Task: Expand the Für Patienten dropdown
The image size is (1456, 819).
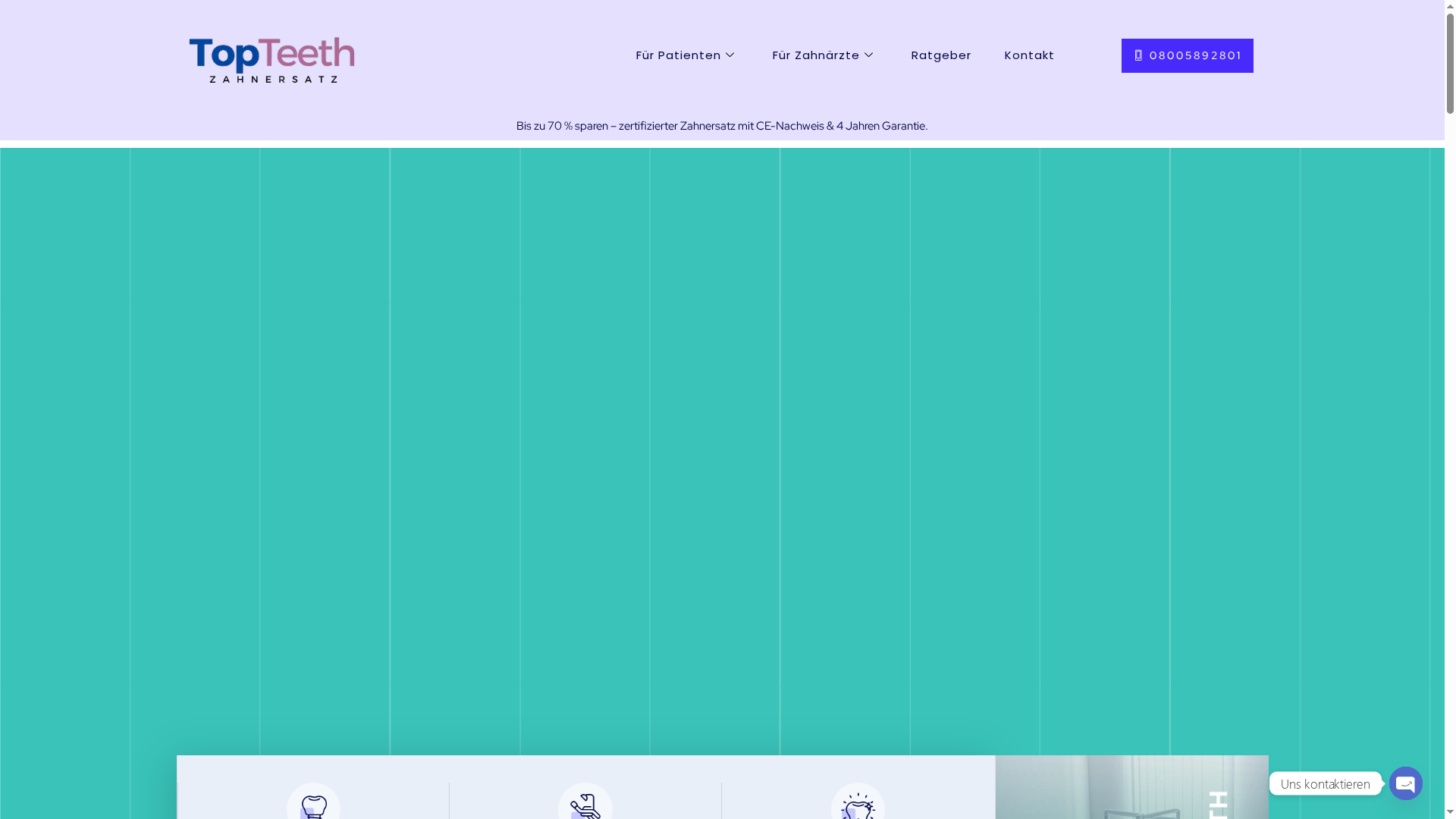Action: click(685, 55)
